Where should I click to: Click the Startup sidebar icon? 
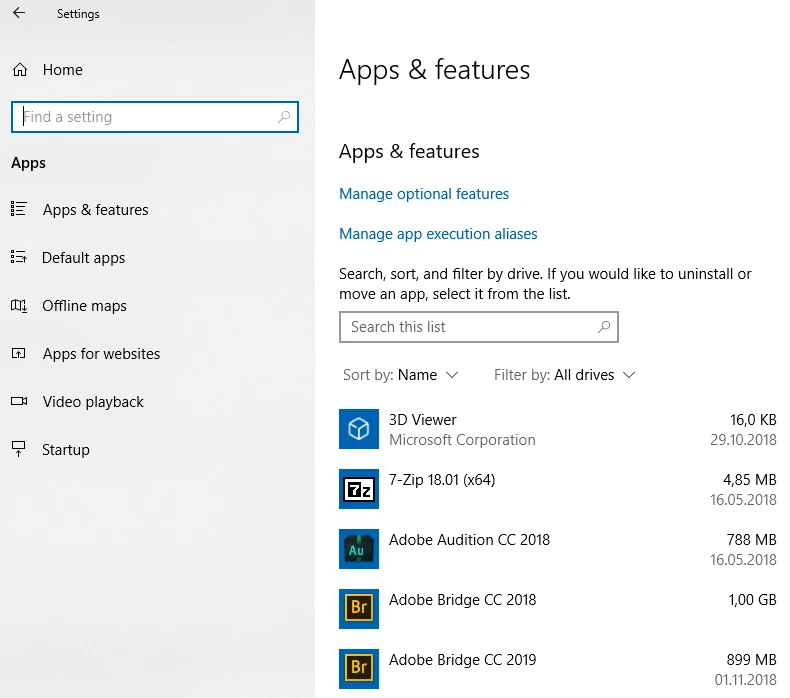pos(19,449)
